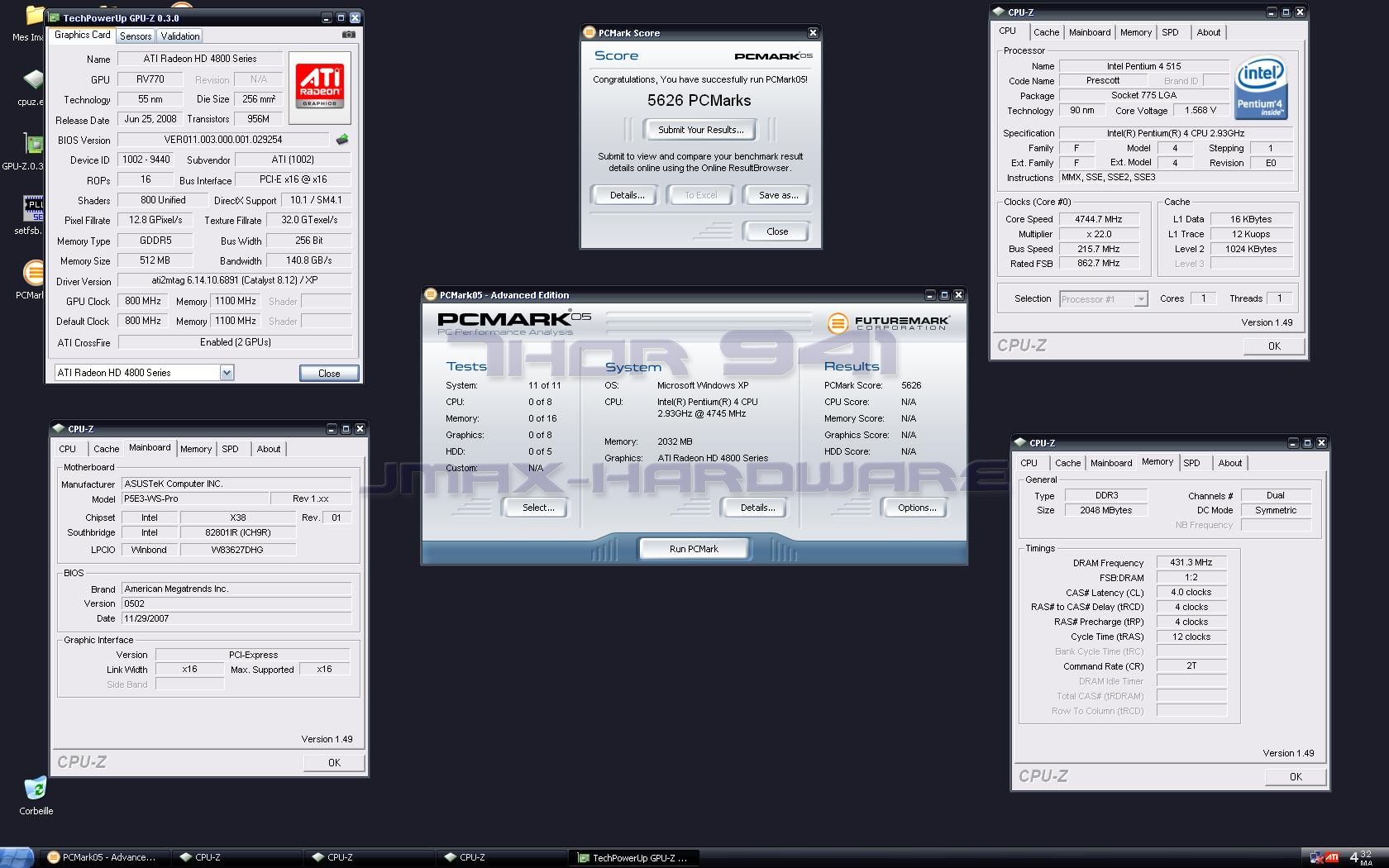The width and height of the screenshot is (1389, 868).
Task: Click the Channels # Dual value
Action: pos(1275,495)
